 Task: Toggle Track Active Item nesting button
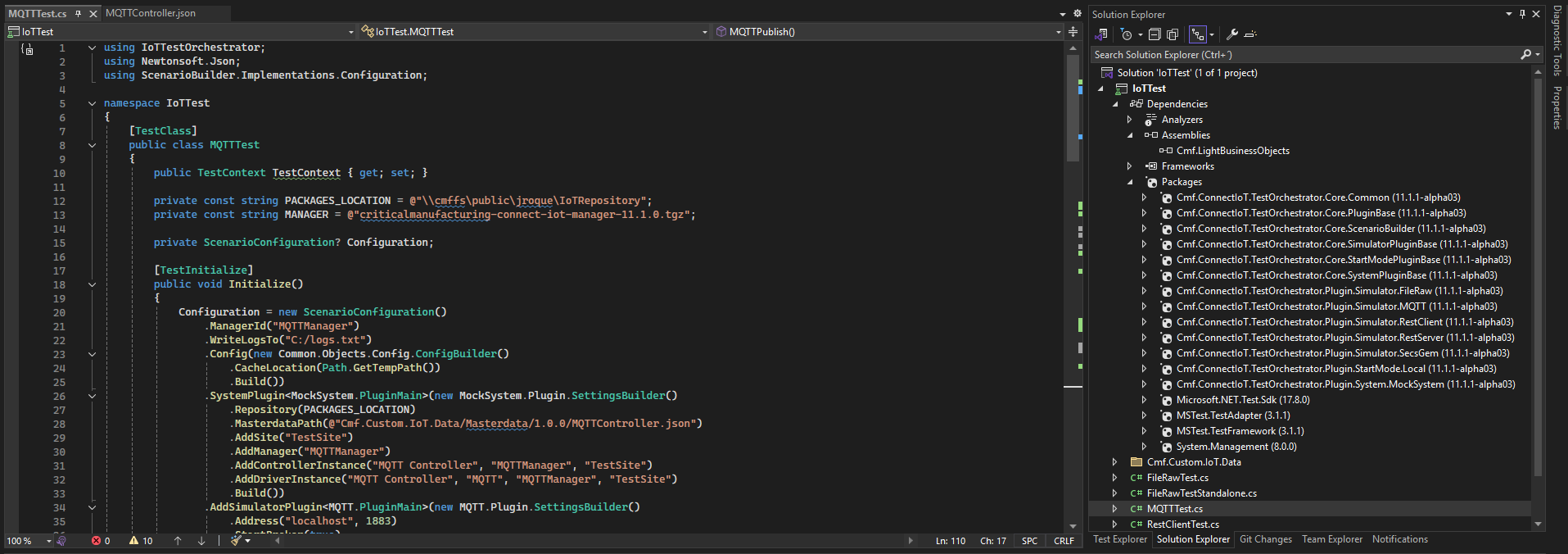pos(1198,34)
